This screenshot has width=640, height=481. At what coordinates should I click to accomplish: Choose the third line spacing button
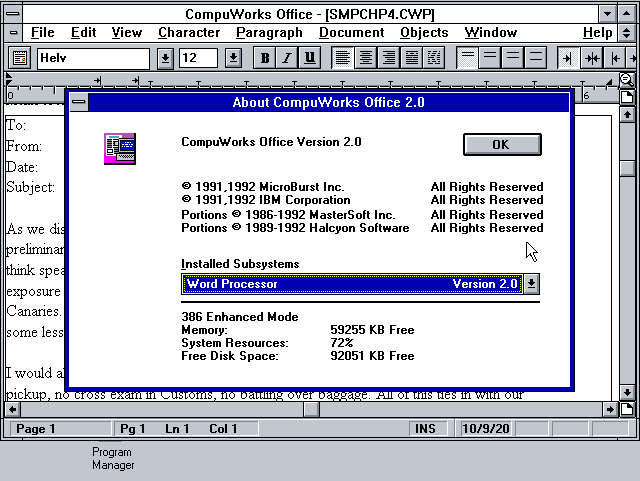coord(513,58)
